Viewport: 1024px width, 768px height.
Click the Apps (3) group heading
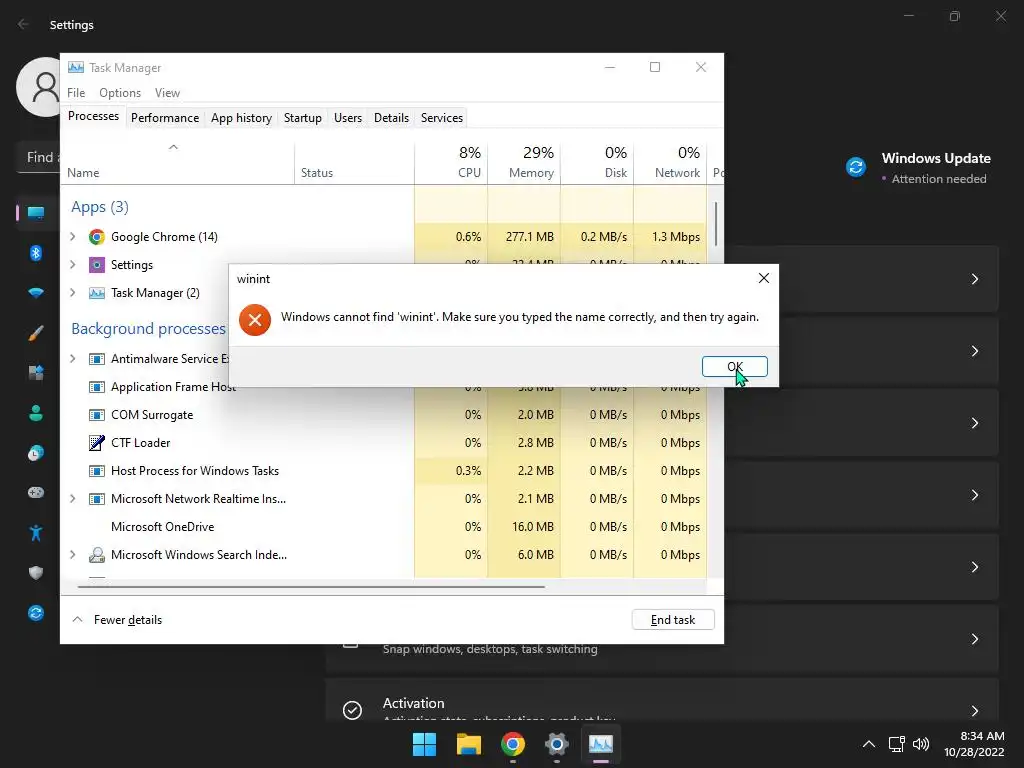100,207
